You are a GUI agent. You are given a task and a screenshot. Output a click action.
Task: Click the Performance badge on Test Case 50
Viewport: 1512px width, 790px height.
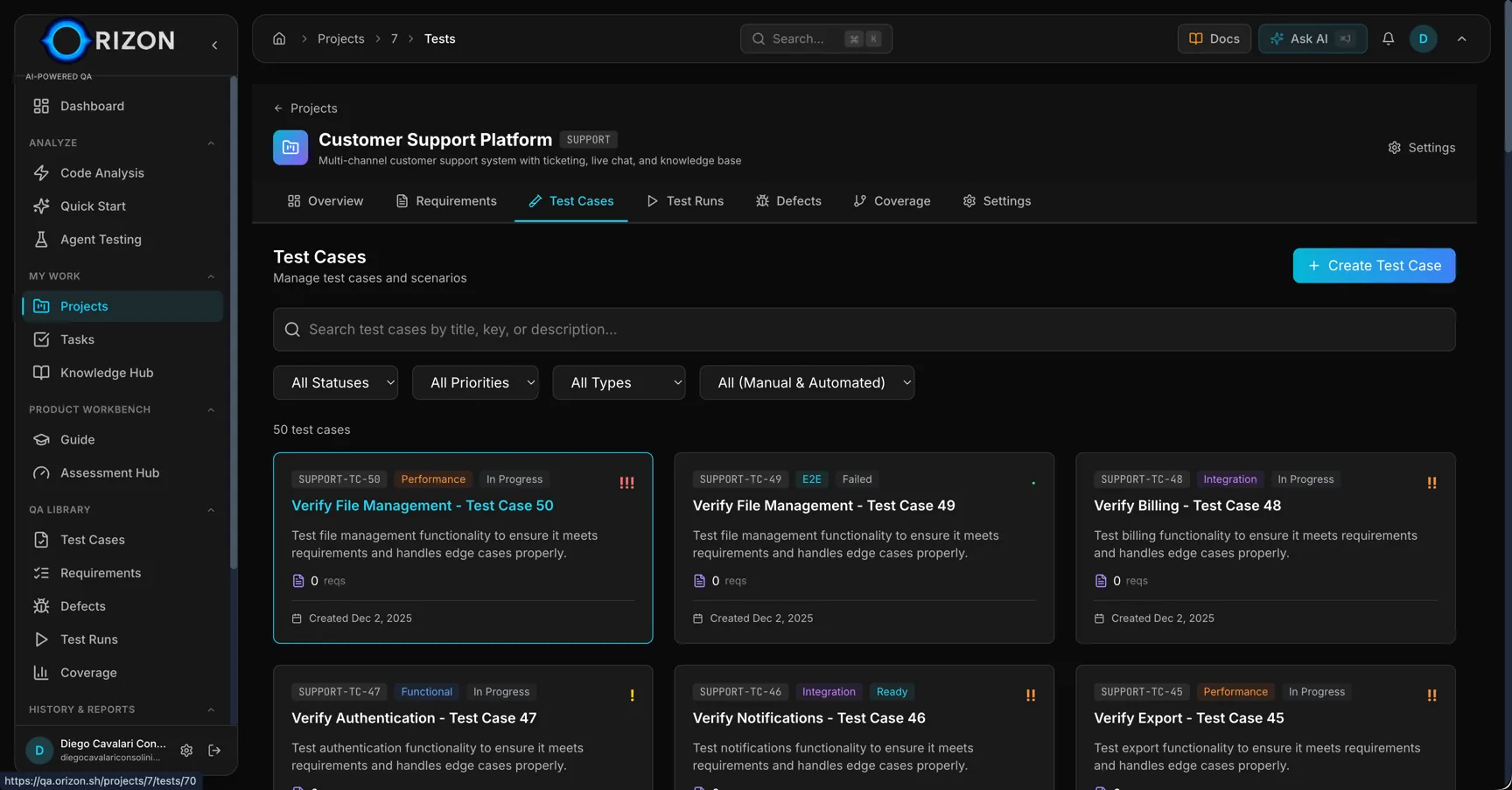tap(432, 479)
